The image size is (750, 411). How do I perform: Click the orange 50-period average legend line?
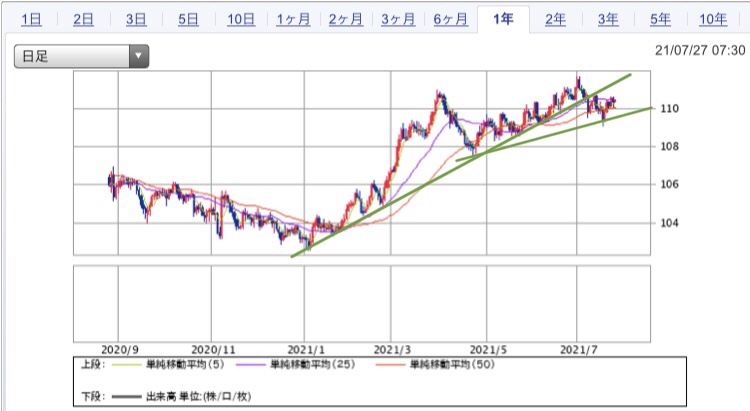click(x=390, y=365)
